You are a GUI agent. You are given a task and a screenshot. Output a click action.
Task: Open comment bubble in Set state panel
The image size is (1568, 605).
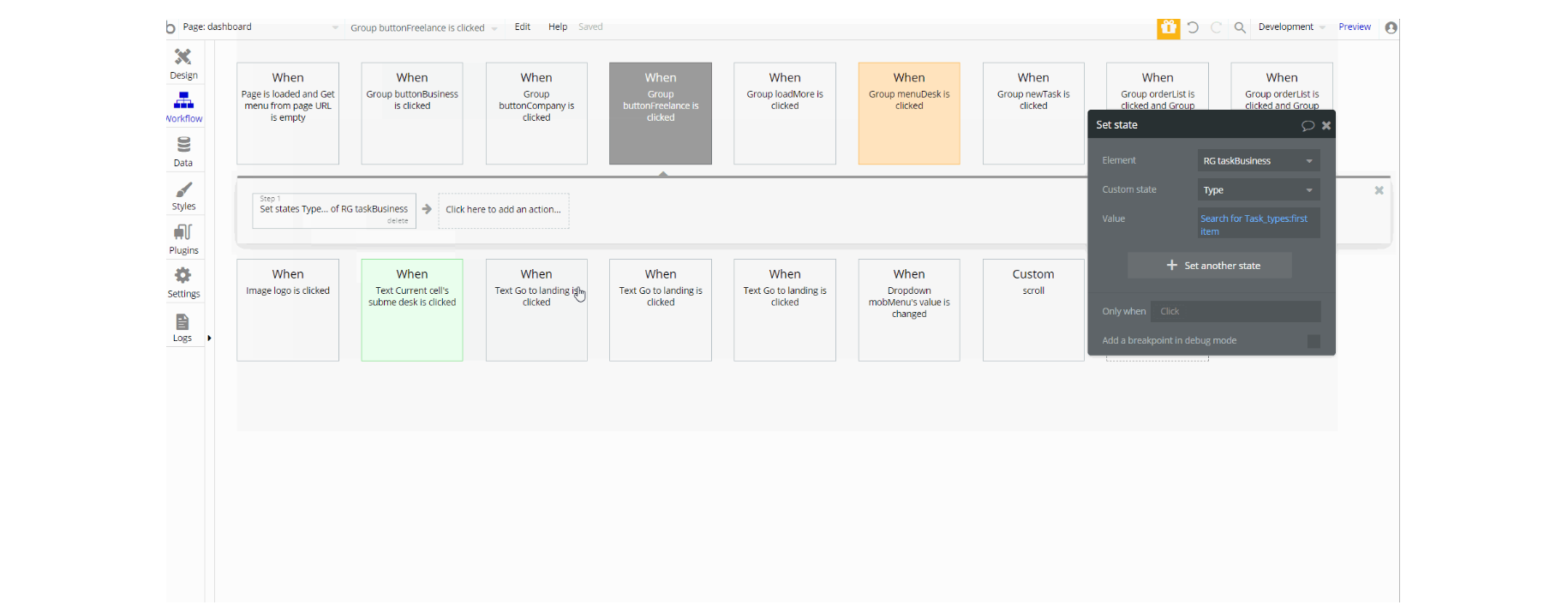coord(1308,125)
